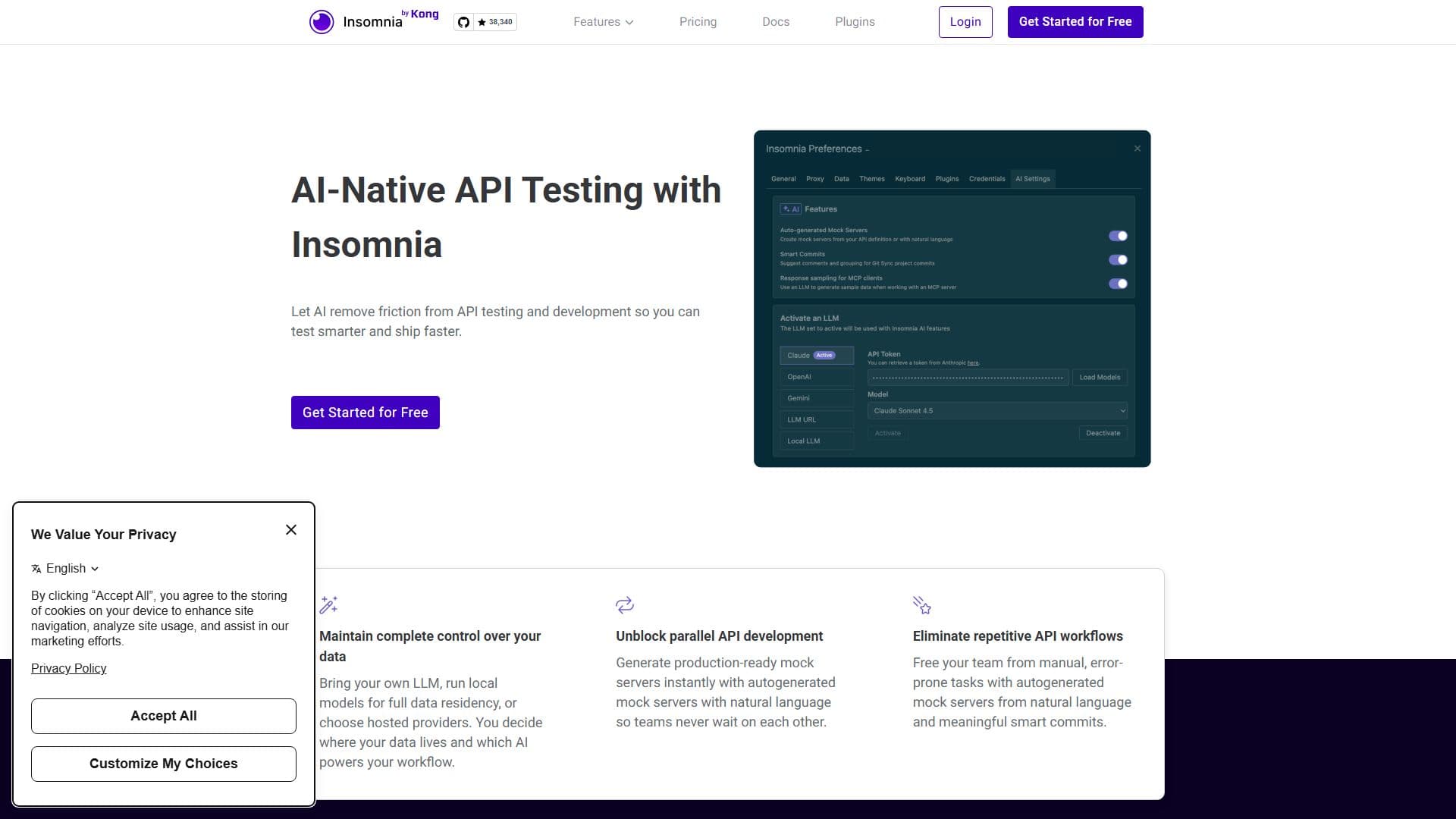Screen dimensions: 1456x819
Task: Open the English language dropdown
Action: coord(72,569)
